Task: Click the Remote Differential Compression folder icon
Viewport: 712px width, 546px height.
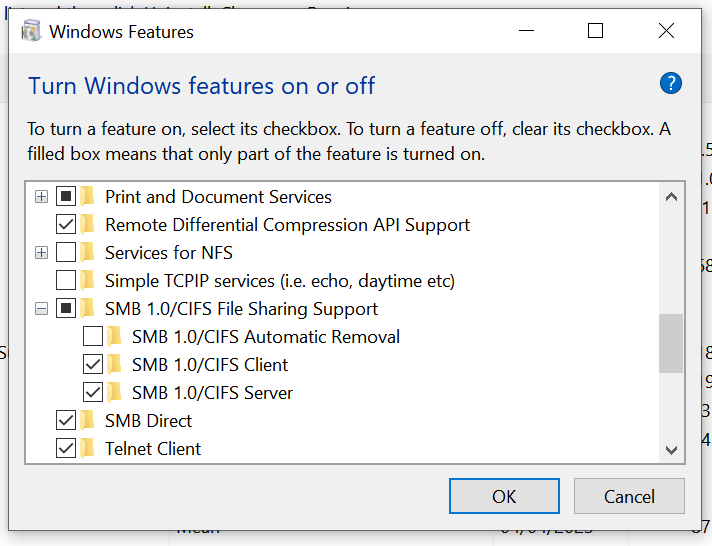Action: [x=88, y=224]
